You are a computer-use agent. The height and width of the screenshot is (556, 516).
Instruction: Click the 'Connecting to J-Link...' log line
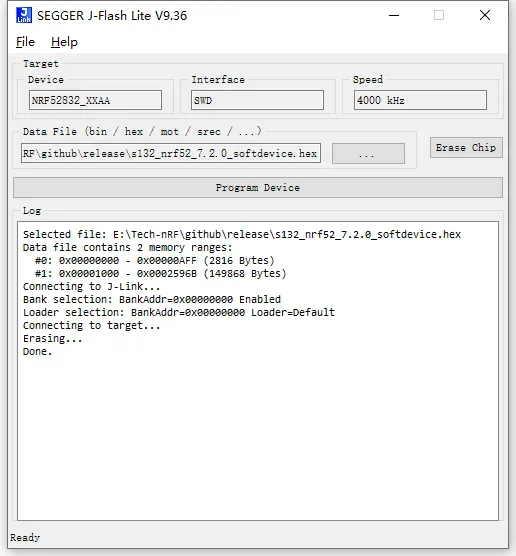(x=91, y=286)
